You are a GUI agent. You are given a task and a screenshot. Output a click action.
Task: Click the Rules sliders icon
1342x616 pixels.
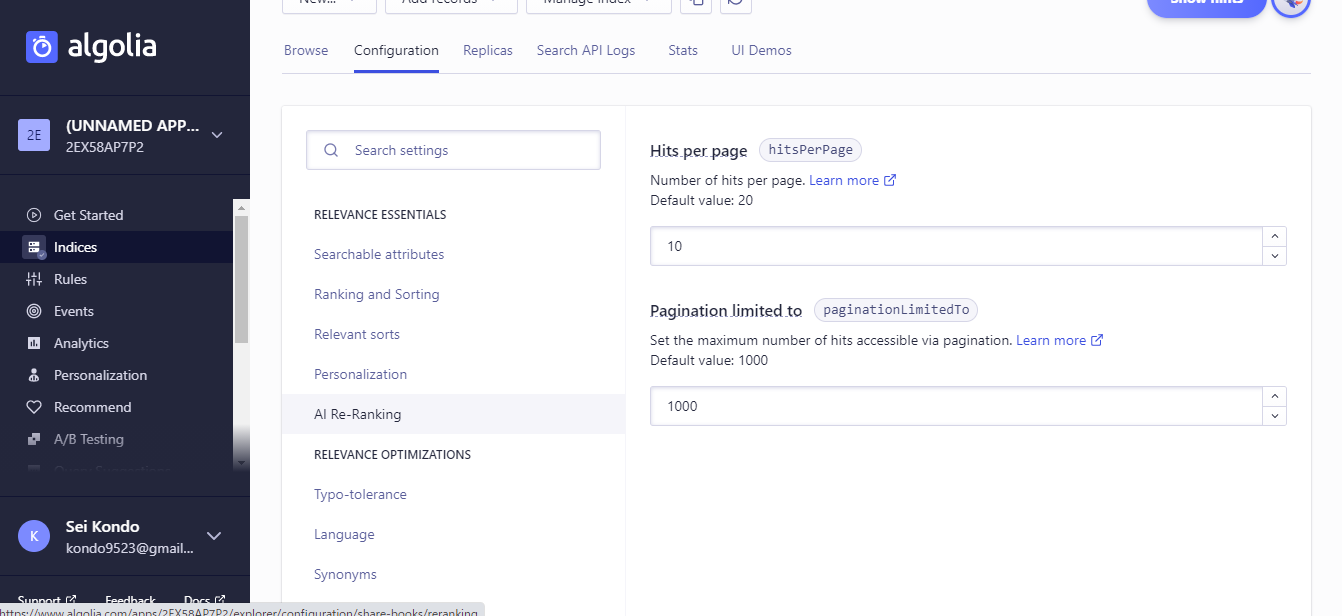pyautogui.click(x=34, y=279)
